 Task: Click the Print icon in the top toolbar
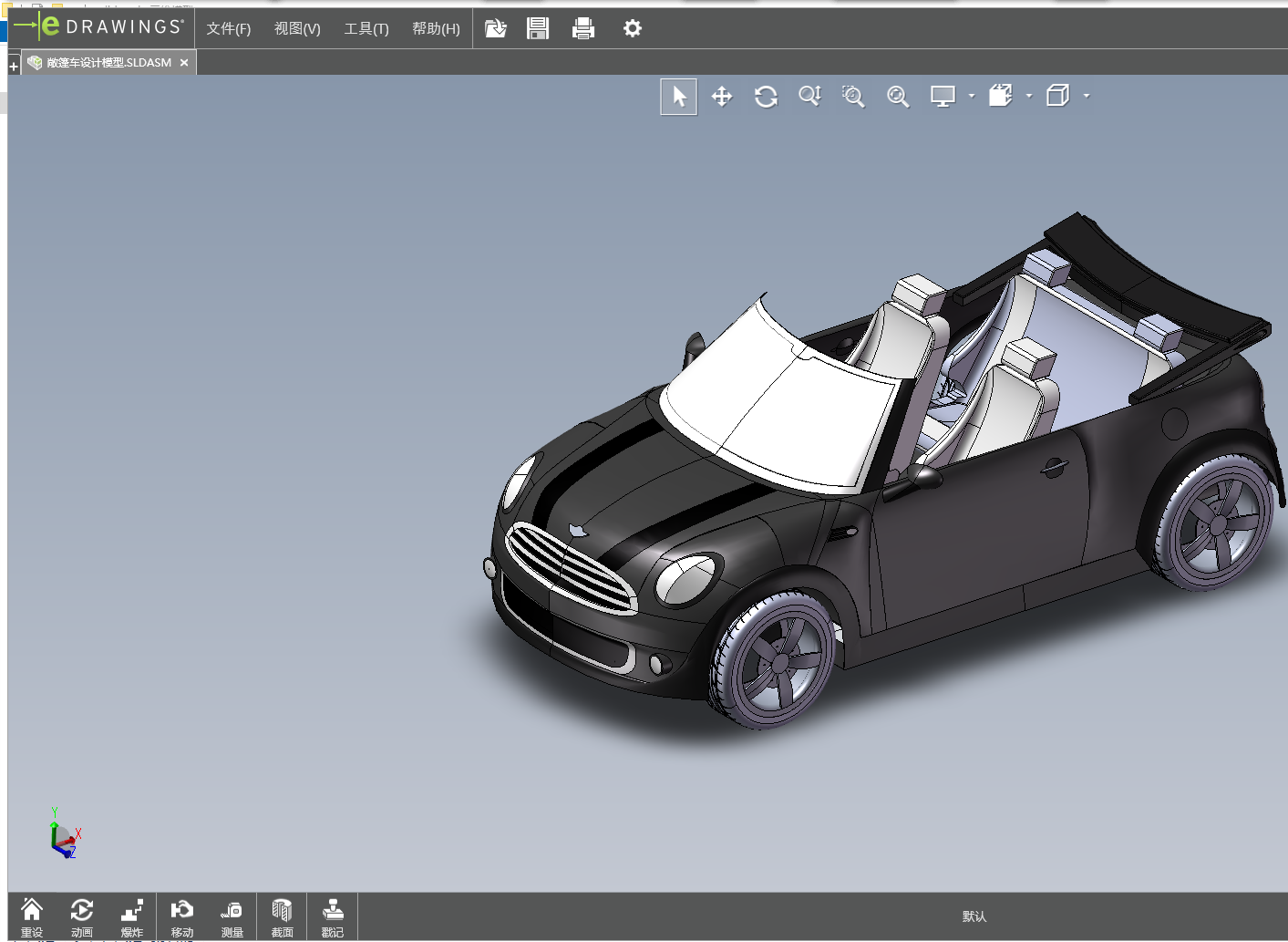(x=583, y=29)
